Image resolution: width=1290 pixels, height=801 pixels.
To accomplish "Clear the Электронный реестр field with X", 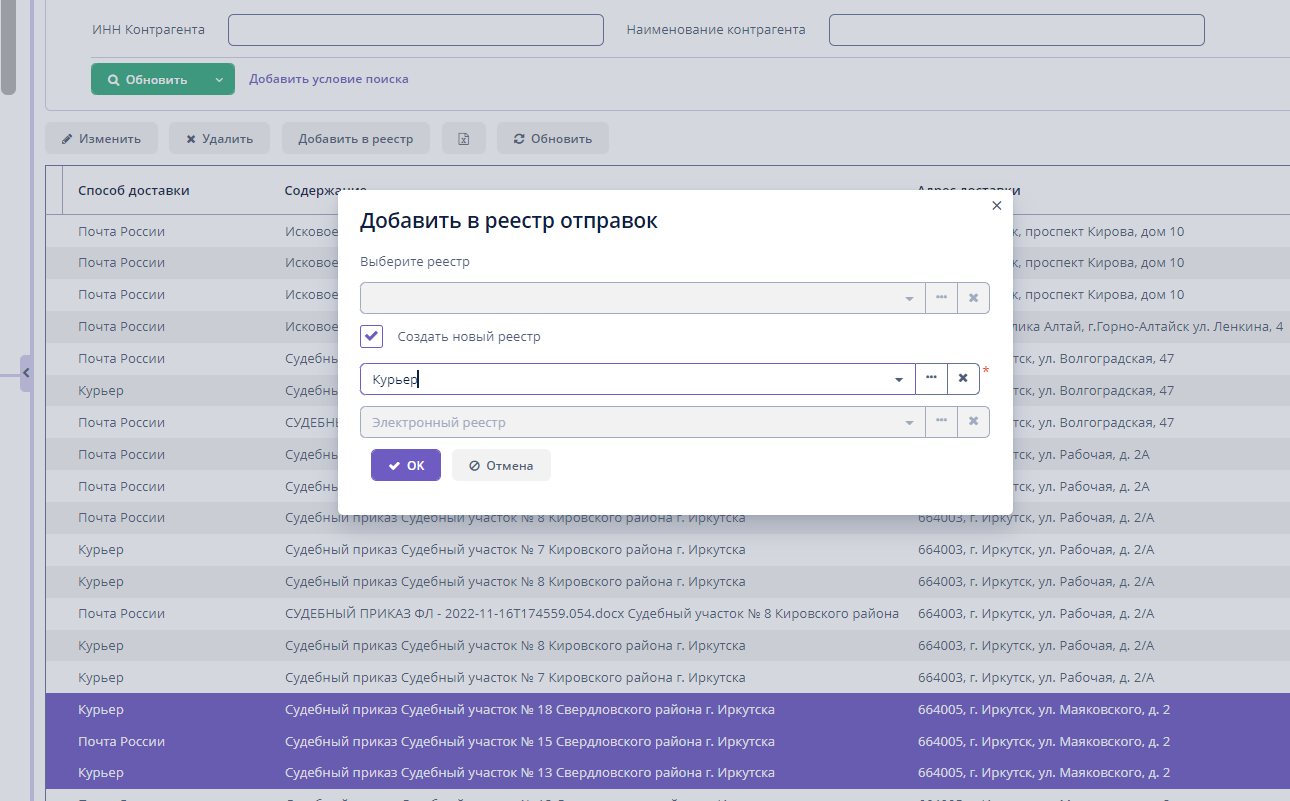I will pos(973,422).
